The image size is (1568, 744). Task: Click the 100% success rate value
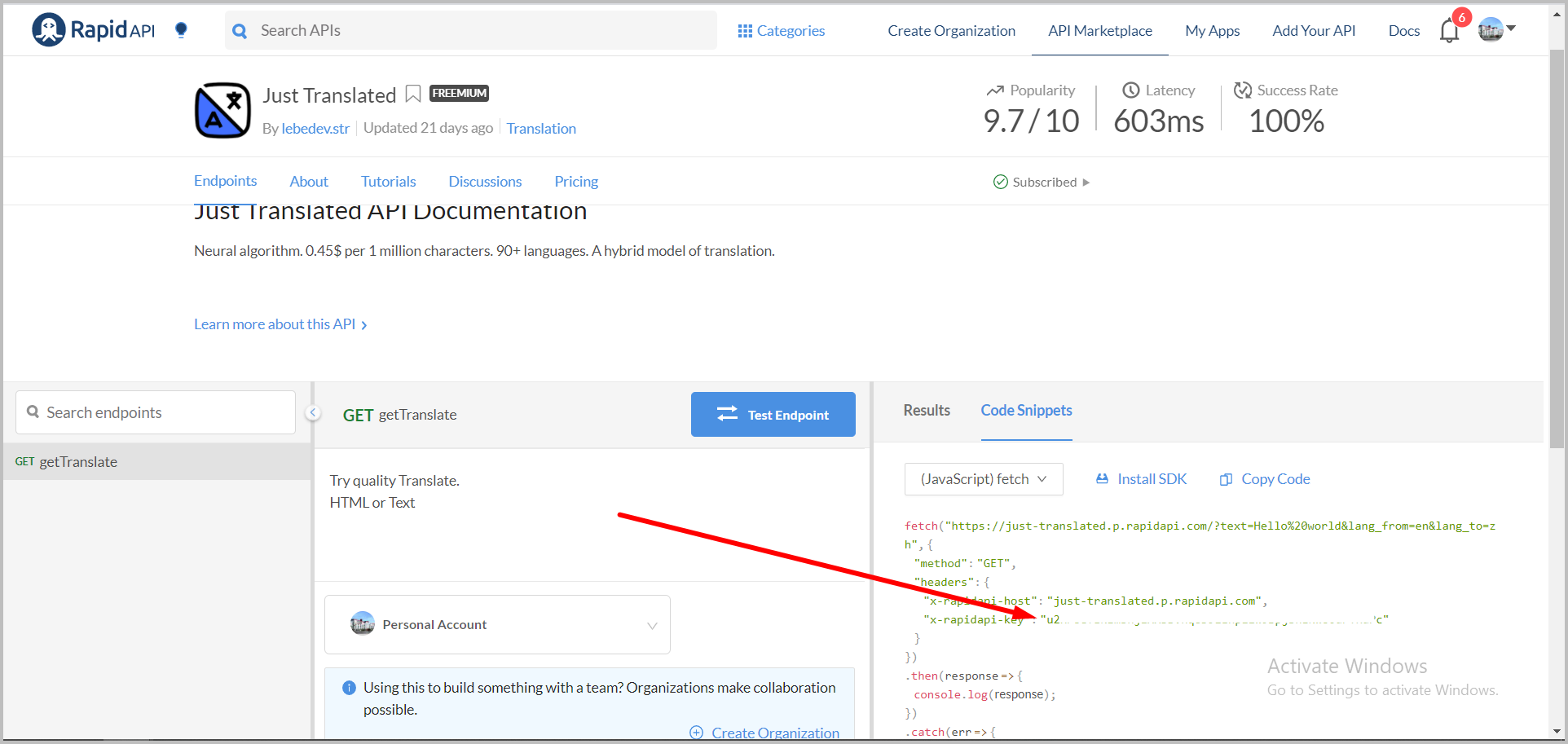[x=1286, y=121]
